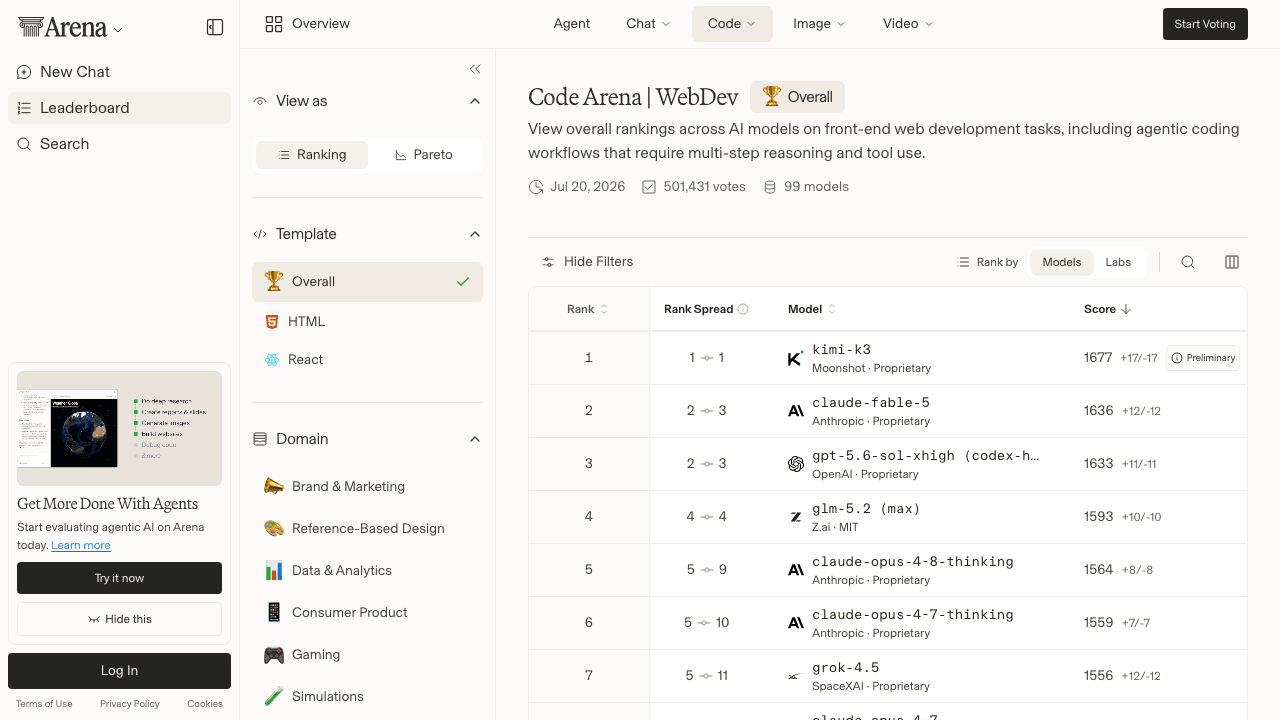1280x720 pixels.
Task: Open the Image dropdown menu
Action: (x=819, y=24)
